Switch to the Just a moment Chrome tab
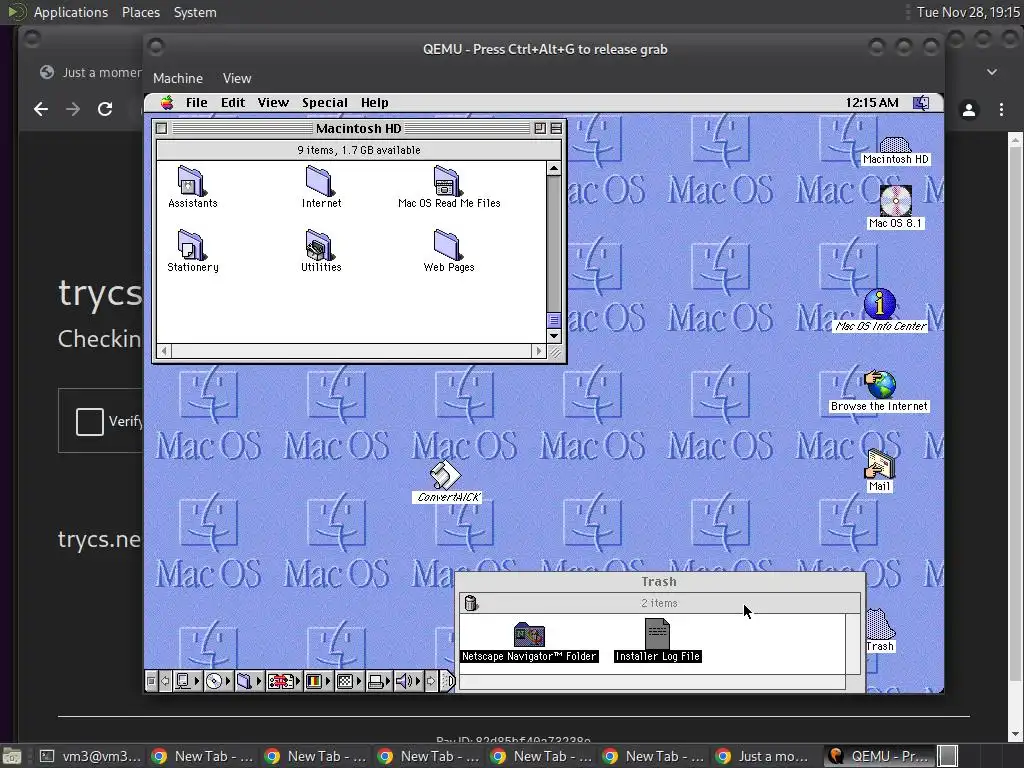Screen dimensions: 1024x768 coord(91,72)
